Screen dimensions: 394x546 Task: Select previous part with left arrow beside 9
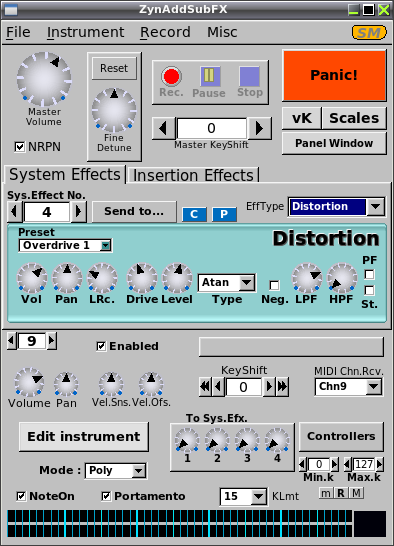point(11,341)
